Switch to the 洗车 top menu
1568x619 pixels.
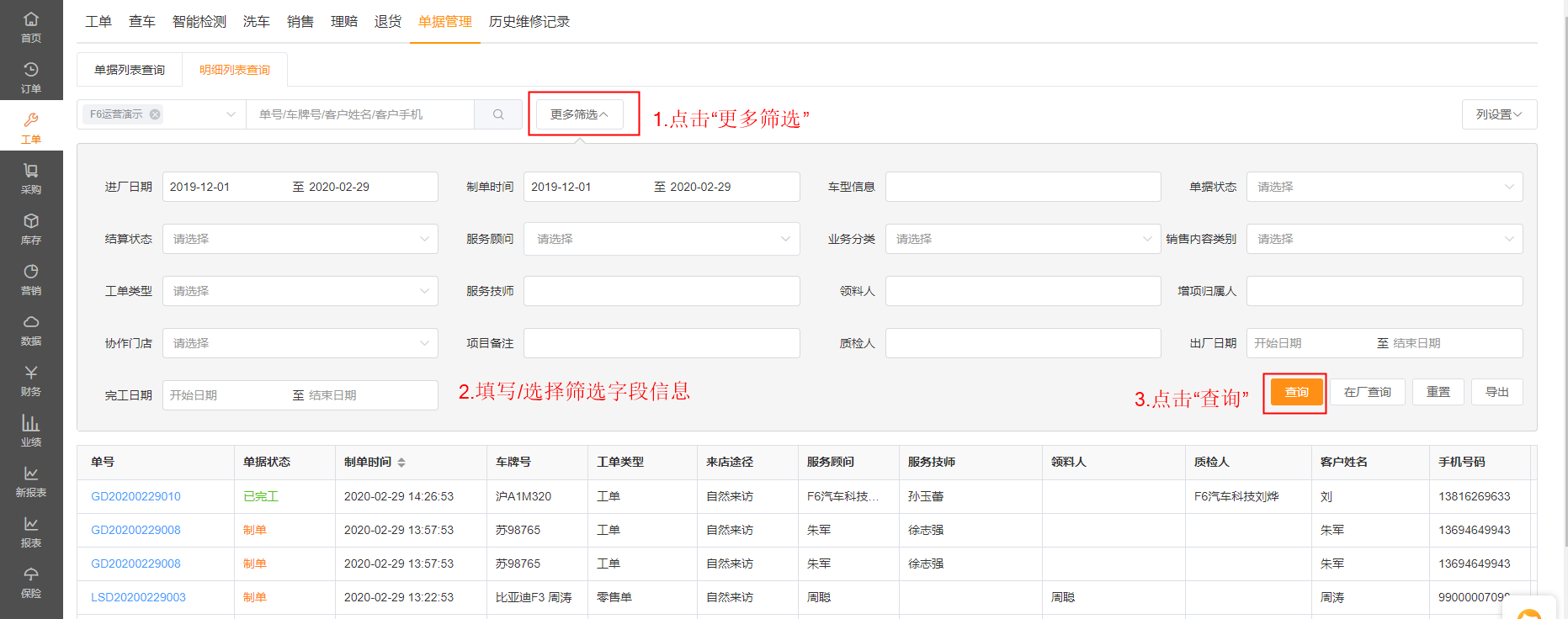[x=257, y=22]
